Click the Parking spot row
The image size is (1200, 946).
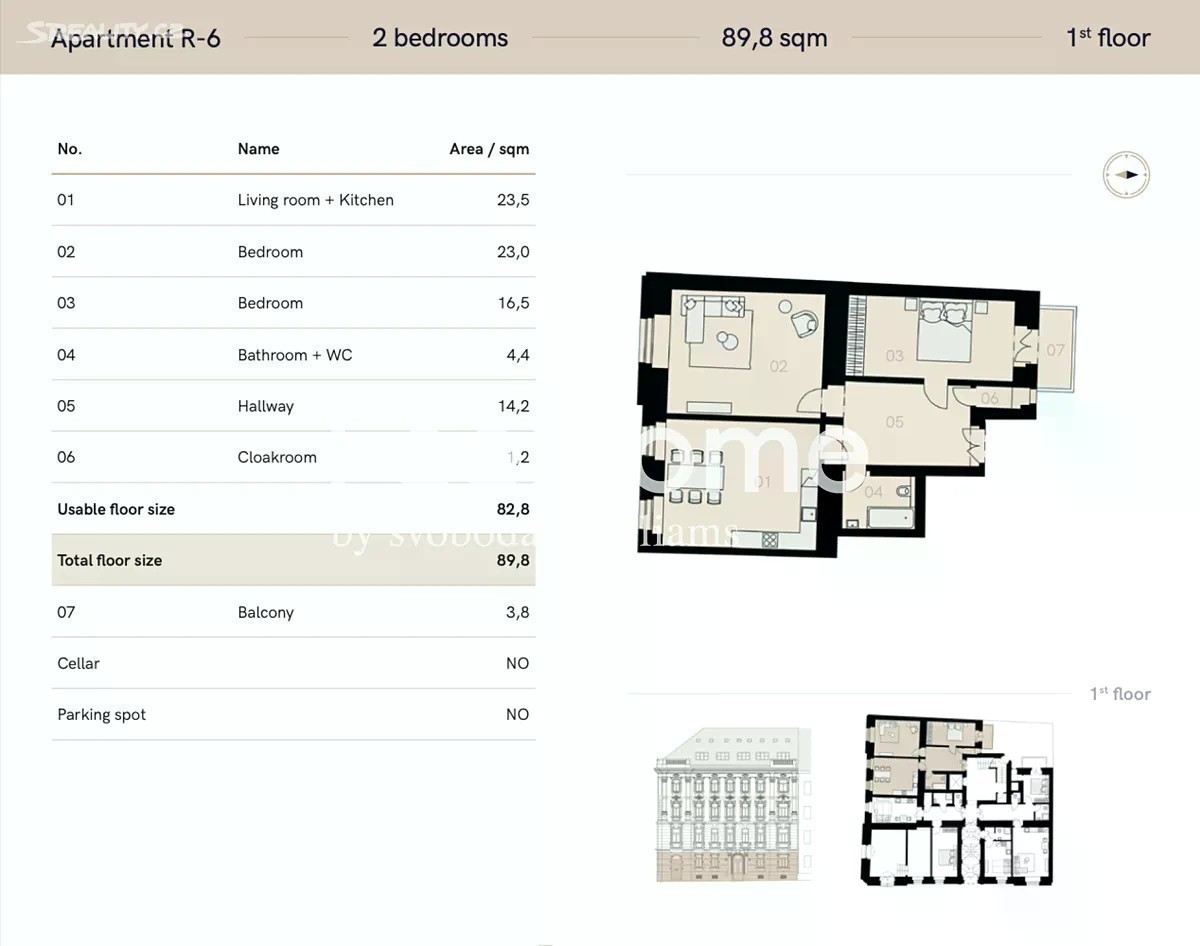click(x=293, y=715)
